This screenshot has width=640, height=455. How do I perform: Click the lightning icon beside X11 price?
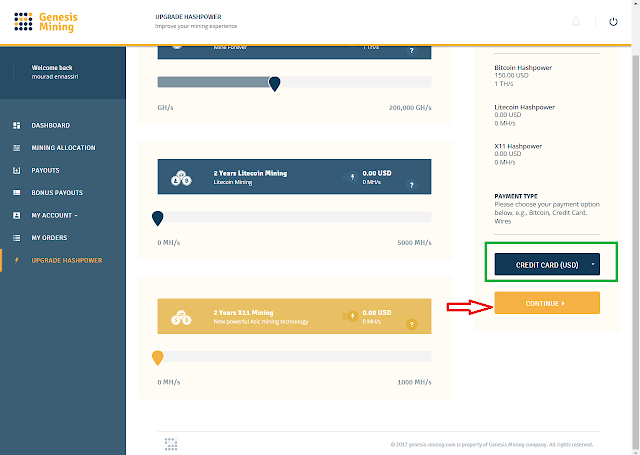coord(352,316)
